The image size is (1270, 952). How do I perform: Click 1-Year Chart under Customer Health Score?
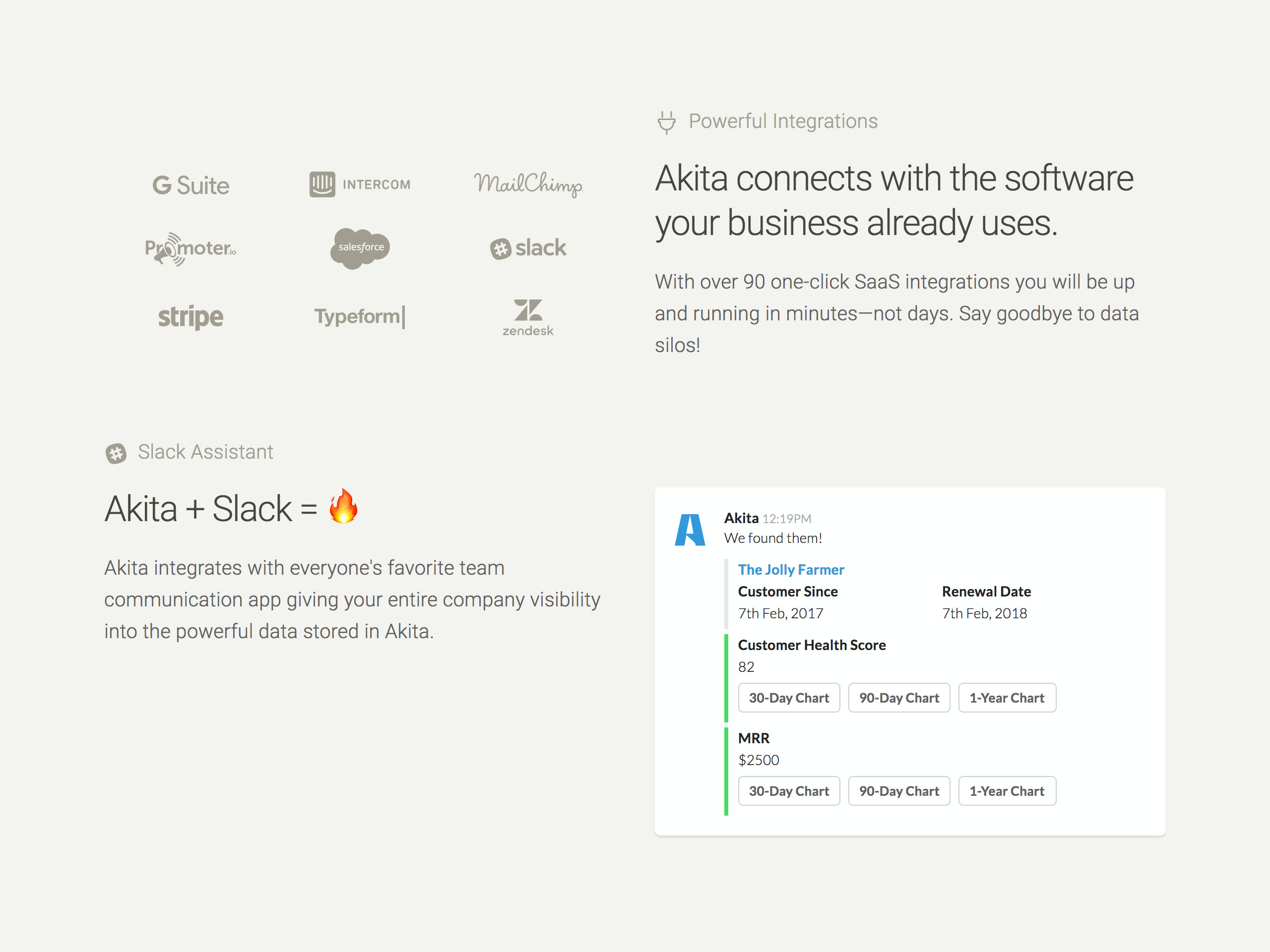(1007, 698)
